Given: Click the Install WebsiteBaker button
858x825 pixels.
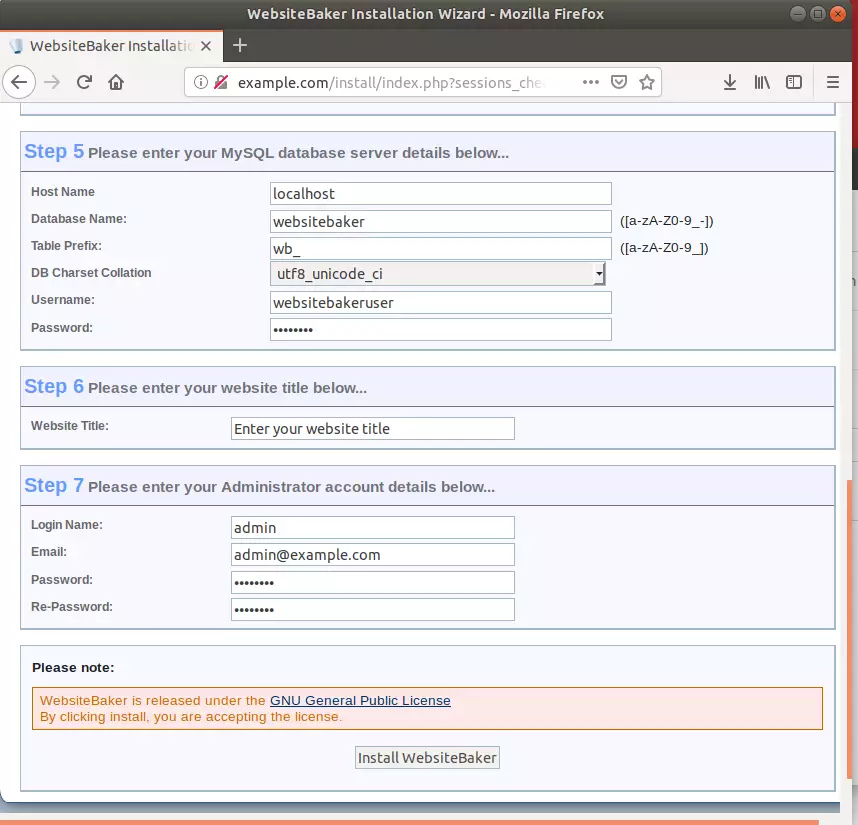Looking at the screenshot, I should [x=427, y=758].
